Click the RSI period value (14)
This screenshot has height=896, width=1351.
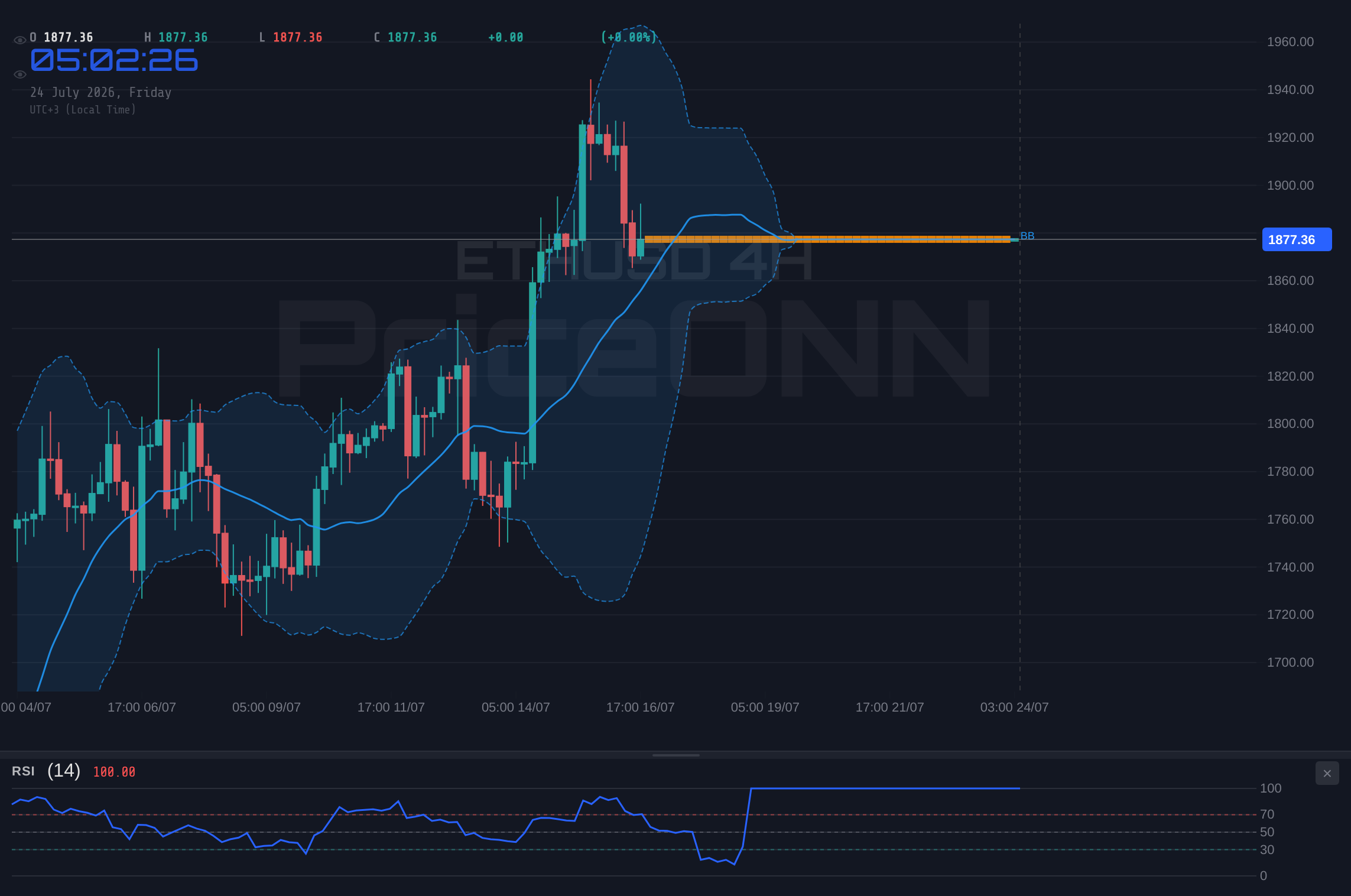(x=64, y=771)
